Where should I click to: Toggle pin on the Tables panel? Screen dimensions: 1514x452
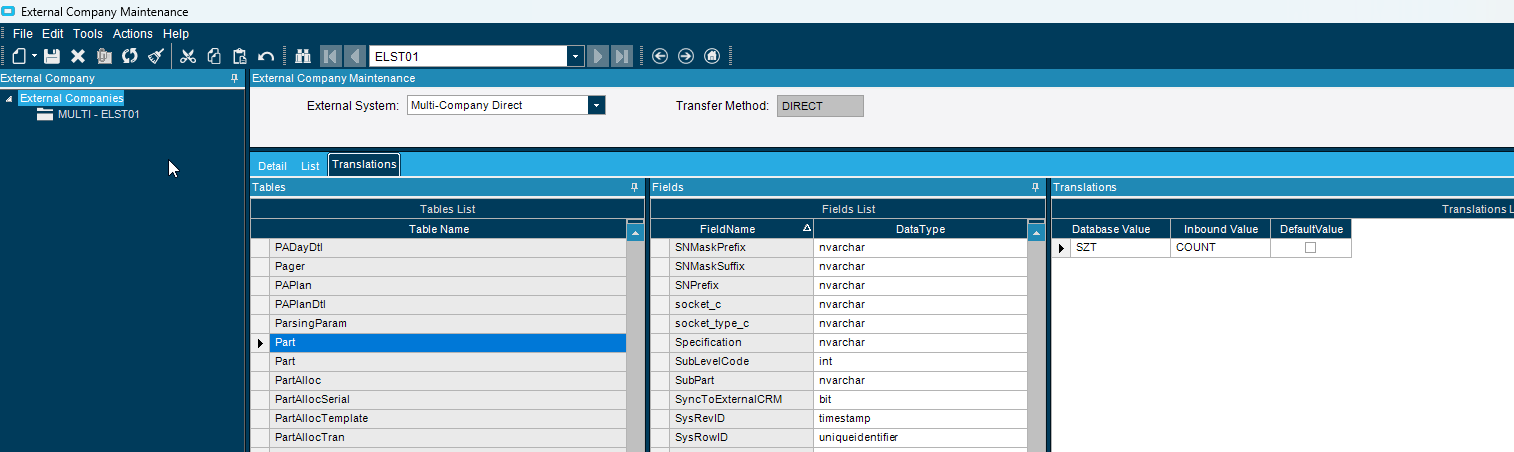[634, 187]
